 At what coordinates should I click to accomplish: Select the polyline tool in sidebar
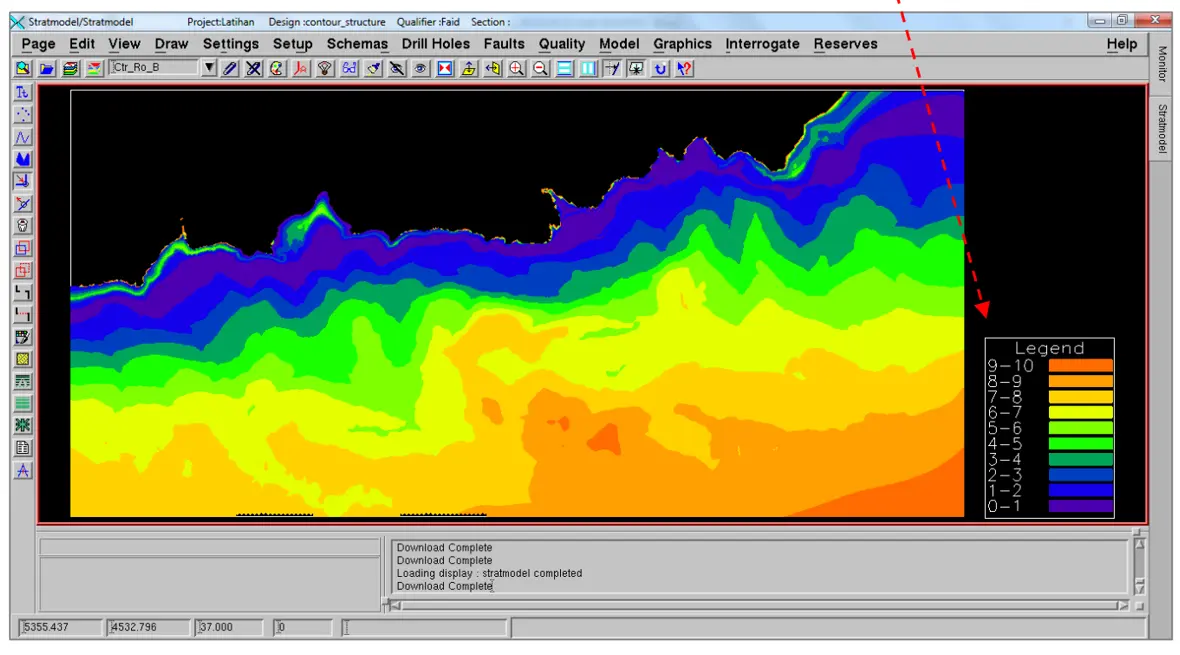pyautogui.click(x=23, y=137)
